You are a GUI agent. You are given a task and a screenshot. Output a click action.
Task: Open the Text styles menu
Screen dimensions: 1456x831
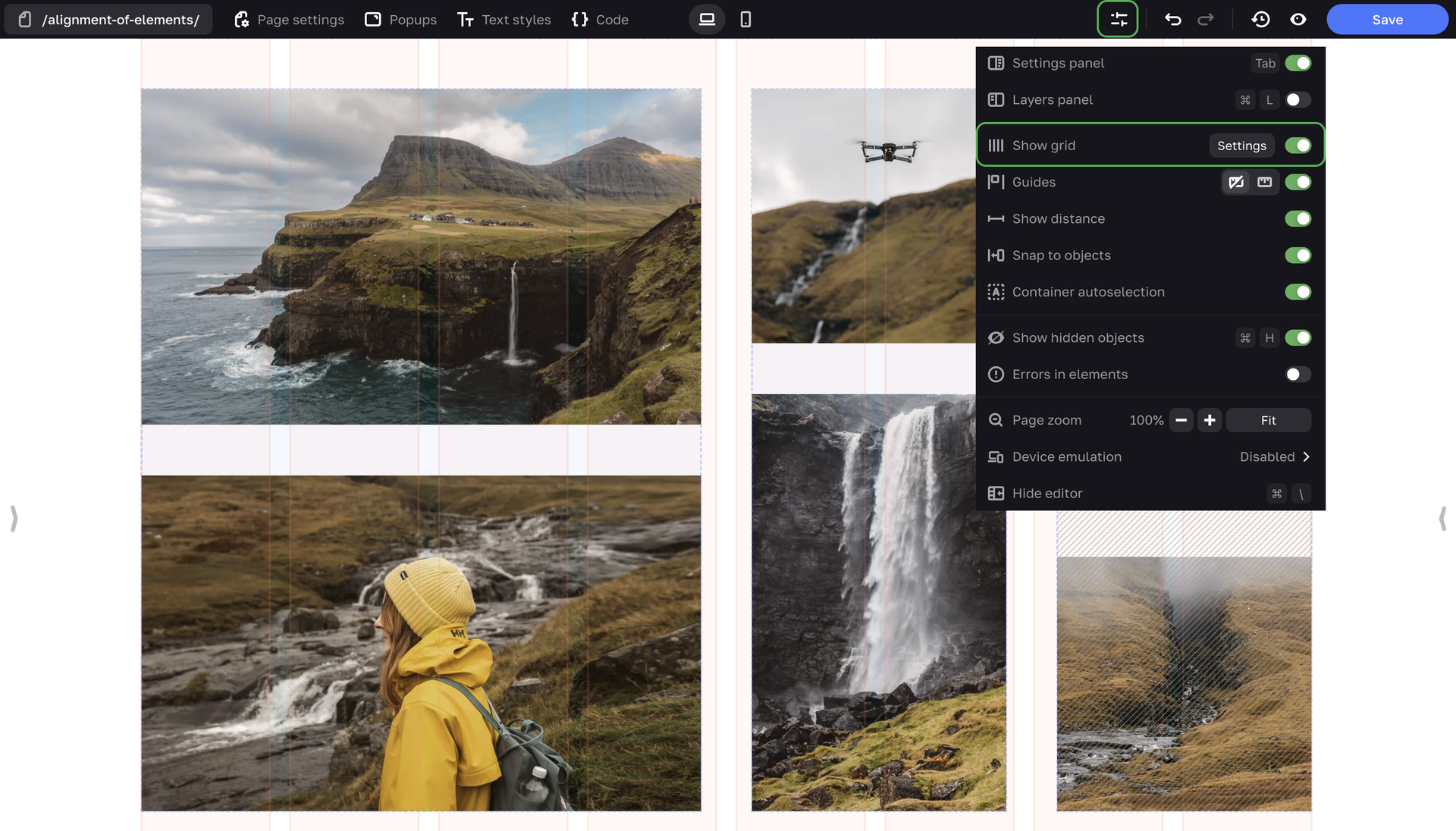click(x=504, y=20)
